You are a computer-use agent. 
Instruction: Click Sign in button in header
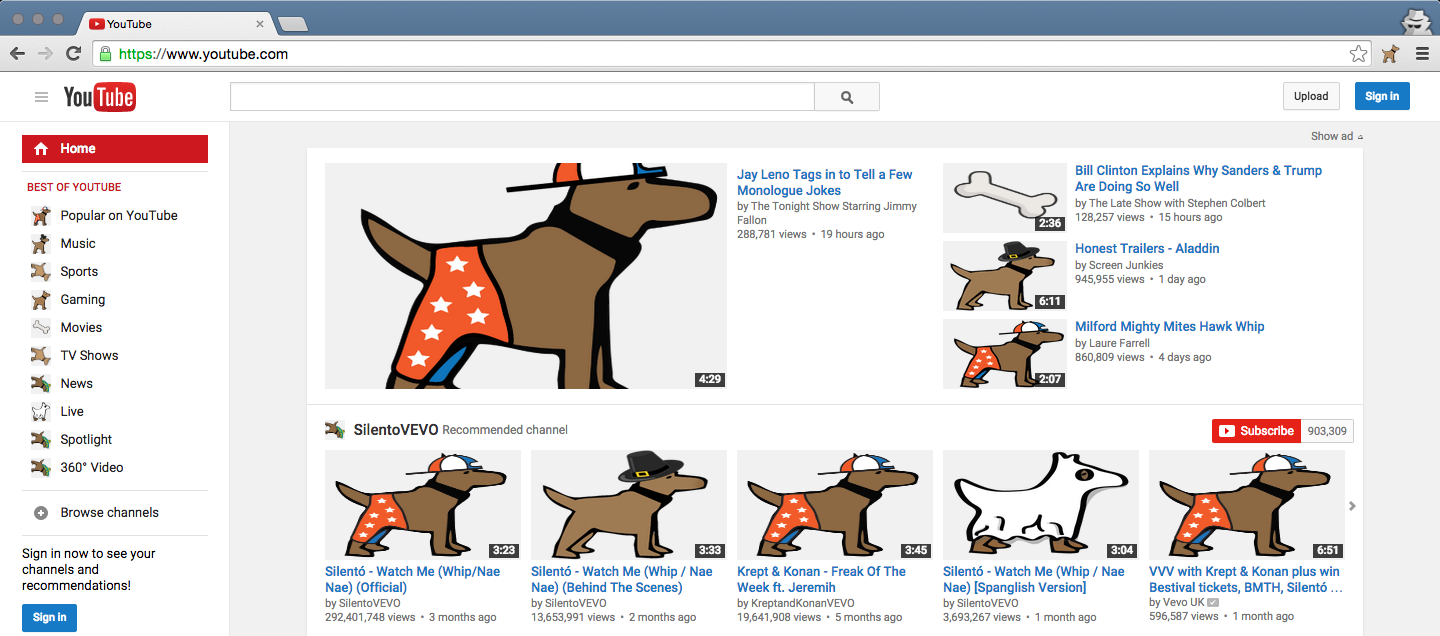[1382, 96]
